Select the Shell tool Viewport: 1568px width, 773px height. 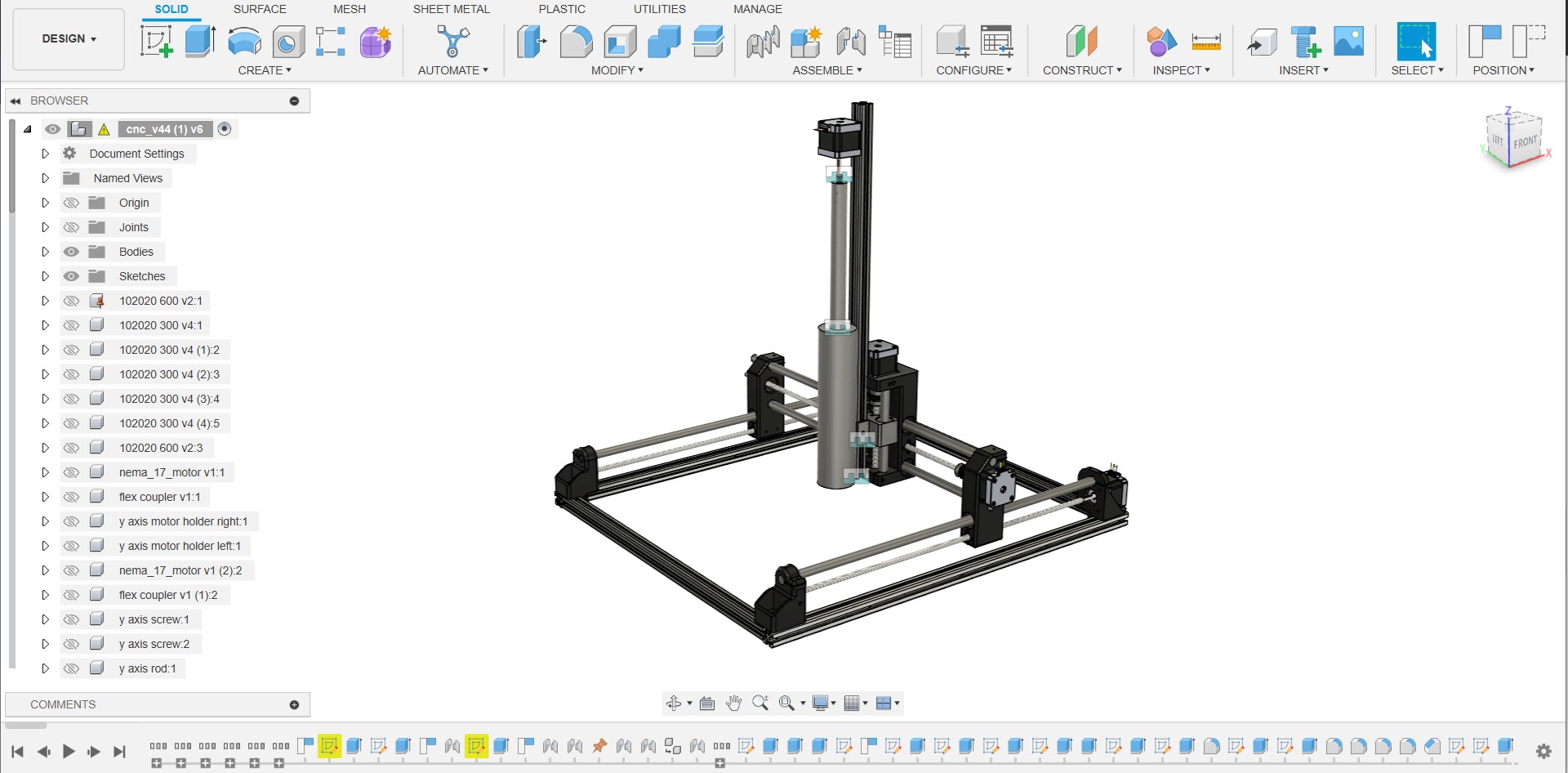coord(620,41)
